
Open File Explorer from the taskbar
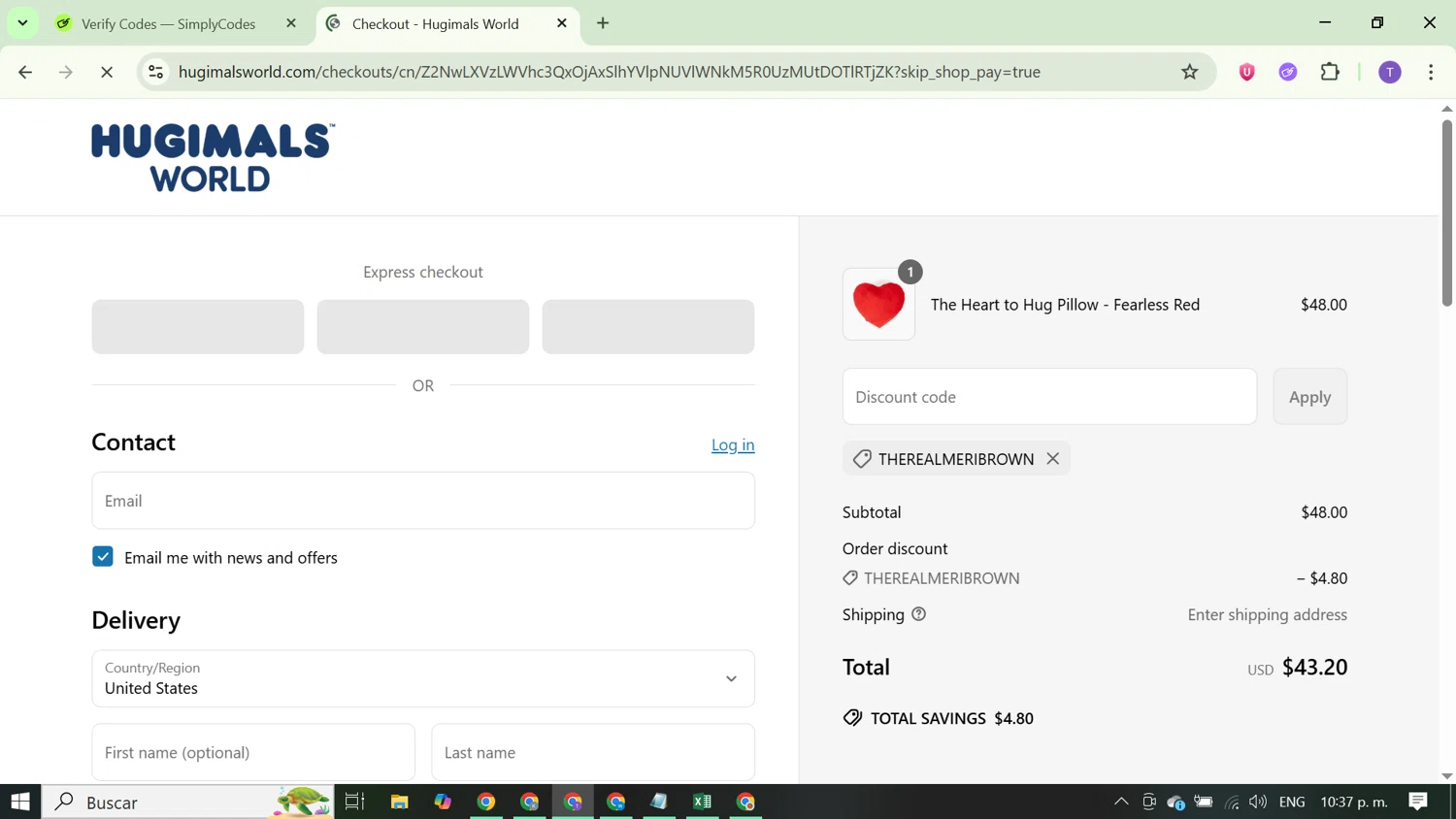point(399,802)
